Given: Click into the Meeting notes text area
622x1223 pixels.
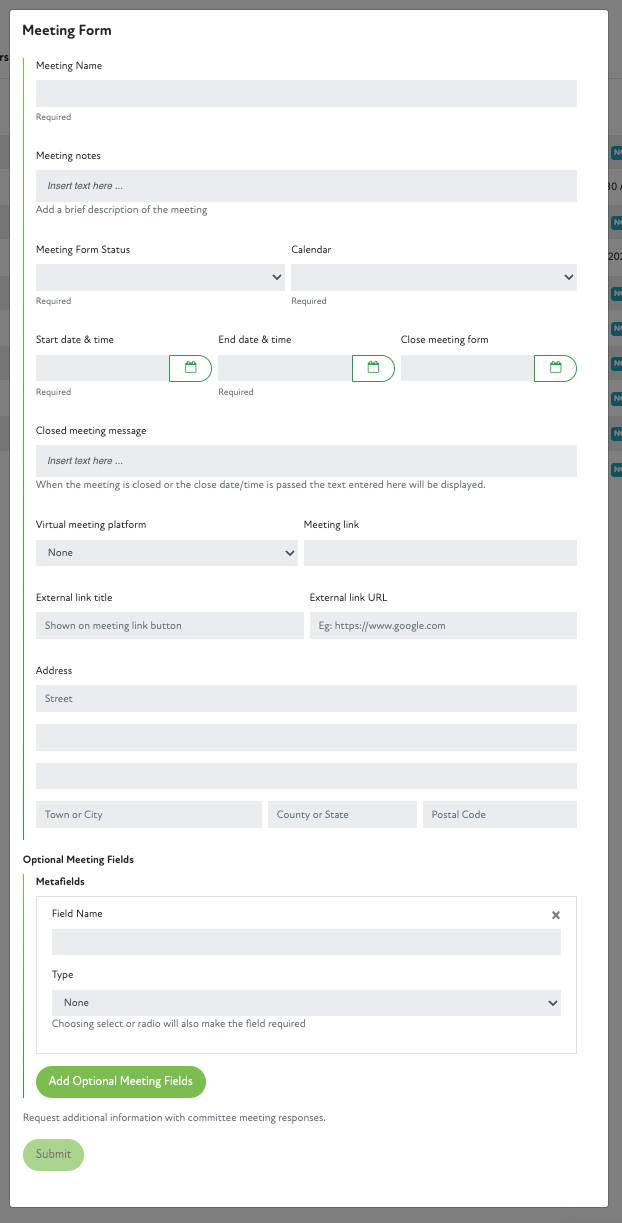Looking at the screenshot, I should point(306,186).
